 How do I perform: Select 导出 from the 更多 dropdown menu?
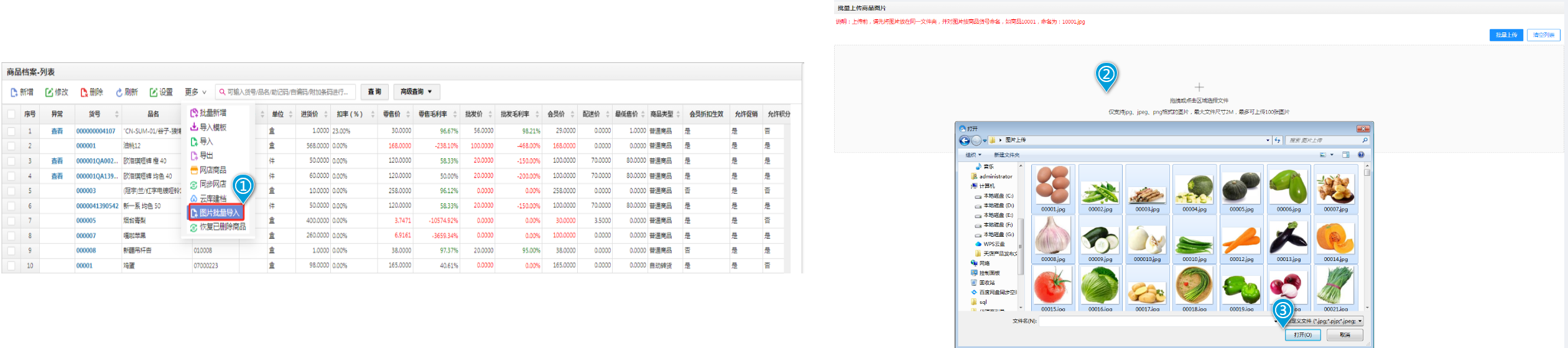pyautogui.click(x=202, y=156)
